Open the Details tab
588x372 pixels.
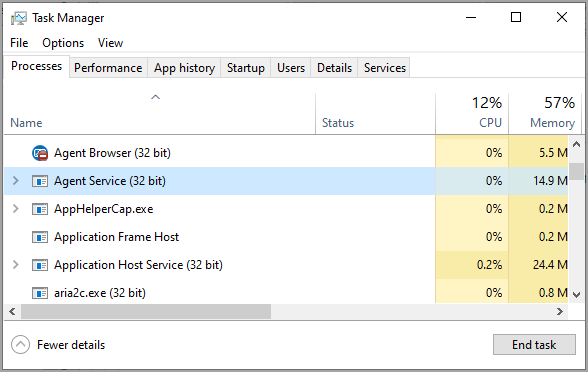pos(334,68)
